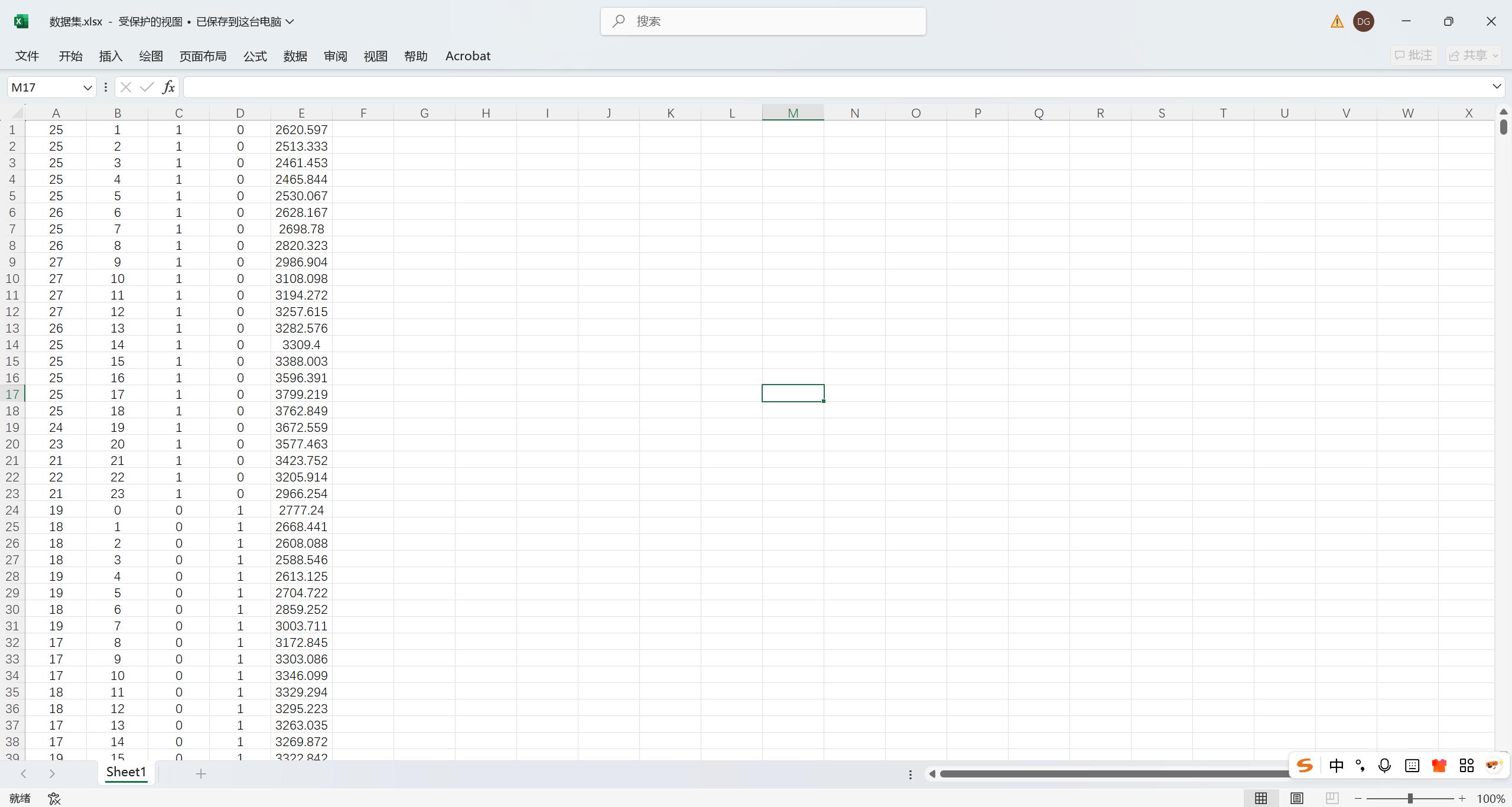The image size is (1512, 807).
Task: Click the confirm checkmark formula bar icon
Action: (147, 87)
